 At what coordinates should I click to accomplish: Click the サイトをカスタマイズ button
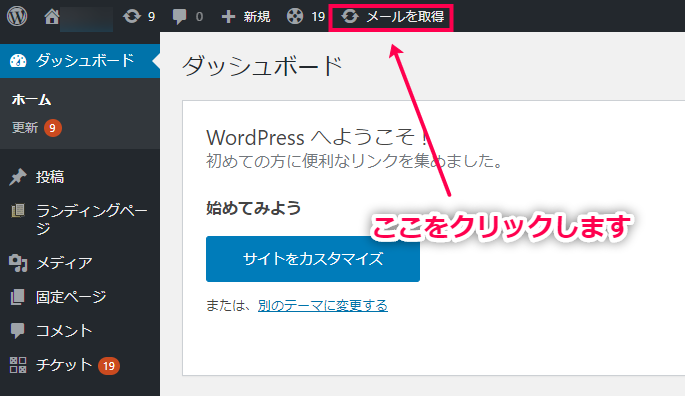point(313,259)
